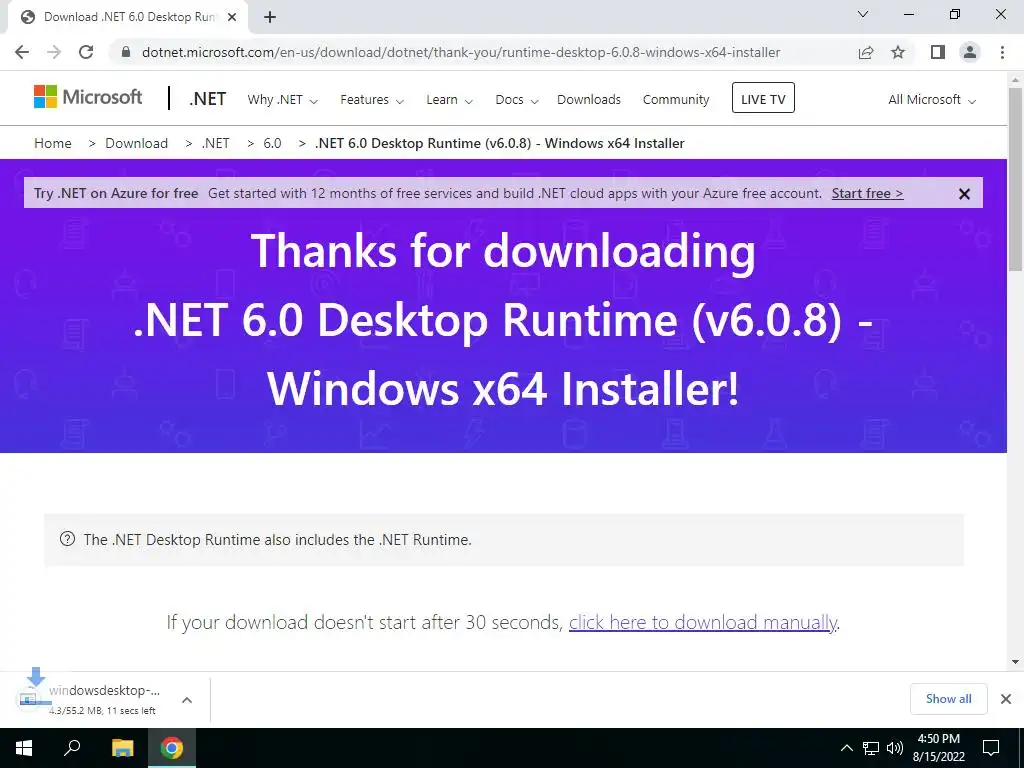Bookmark this page with the star icon
The image size is (1024, 768).
point(898,52)
